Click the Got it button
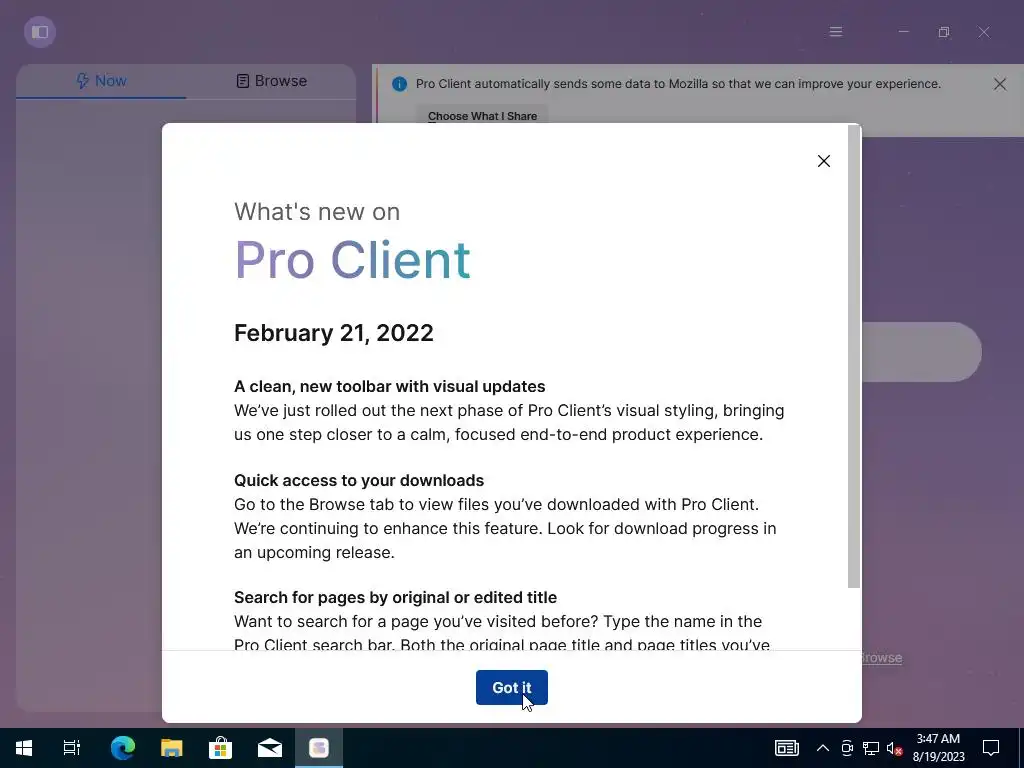 [511, 687]
